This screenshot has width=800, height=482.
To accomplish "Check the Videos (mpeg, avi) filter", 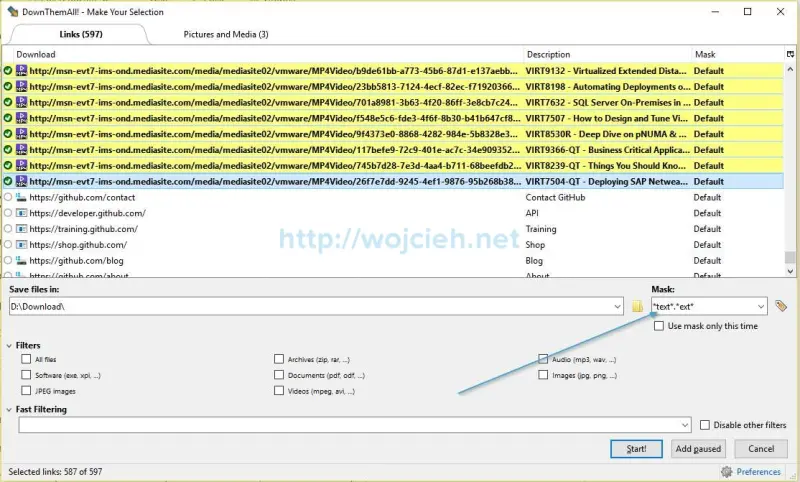I will point(279,391).
